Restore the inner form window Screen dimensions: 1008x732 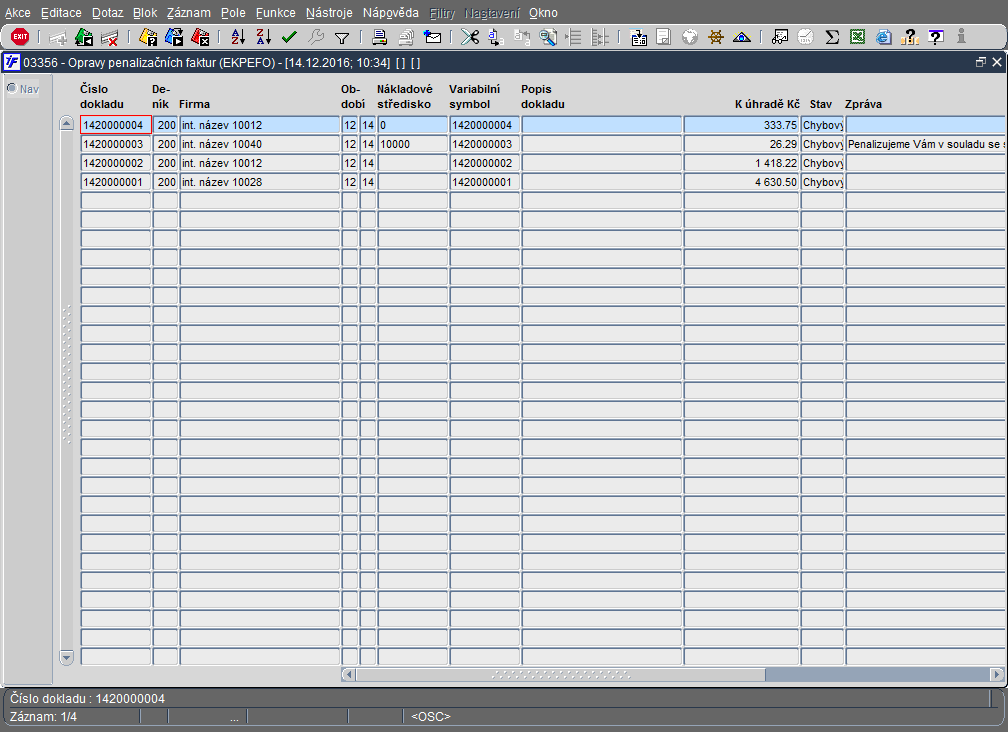980,62
